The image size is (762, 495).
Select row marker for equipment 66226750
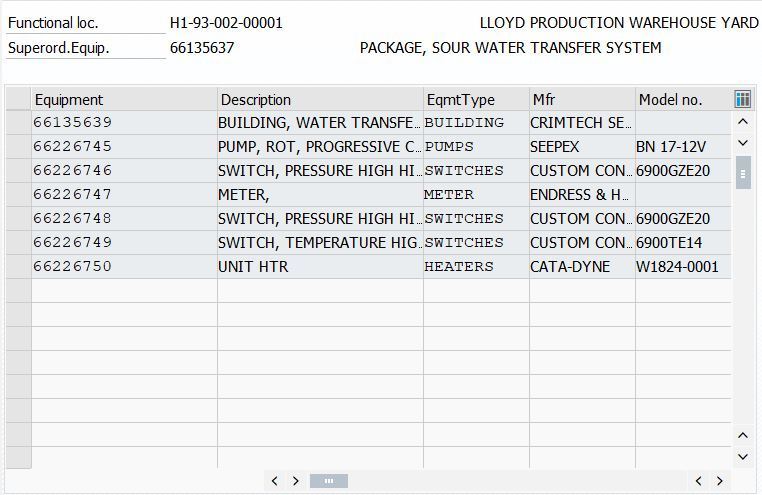pyautogui.click(x=18, y=267)
